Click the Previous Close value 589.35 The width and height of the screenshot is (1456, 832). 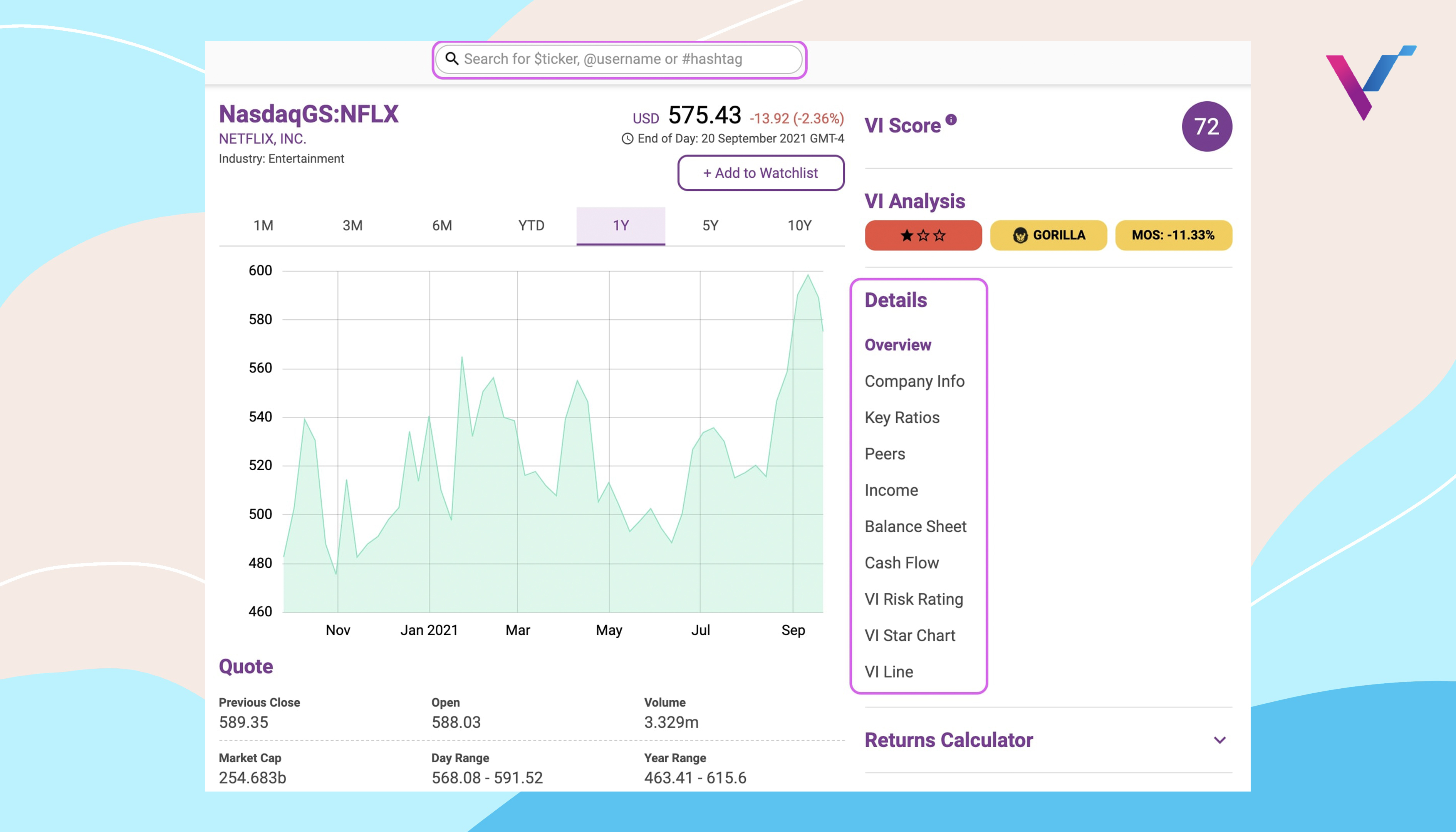click(x=243, y=722)
